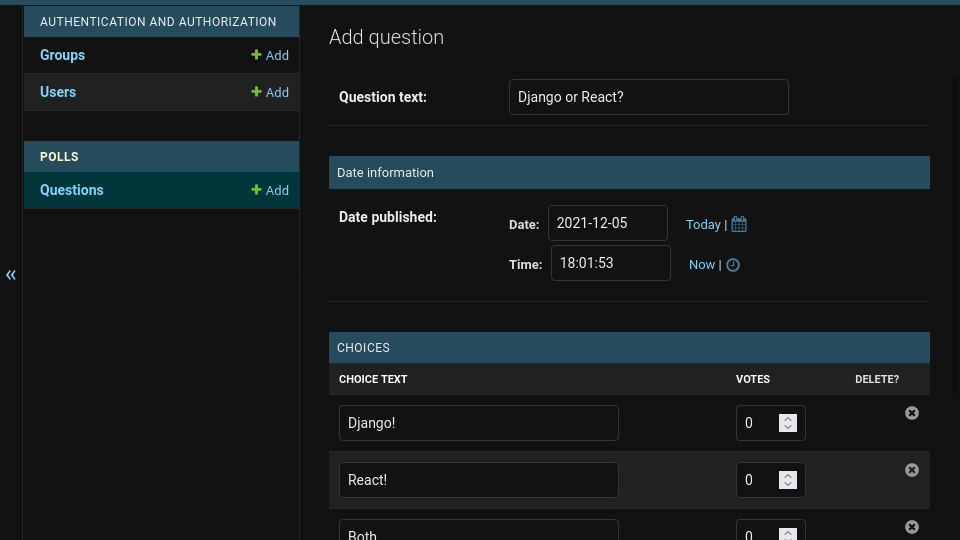Focus the Question text field
This screenshot has width=960, height=540.
point(648,97)
